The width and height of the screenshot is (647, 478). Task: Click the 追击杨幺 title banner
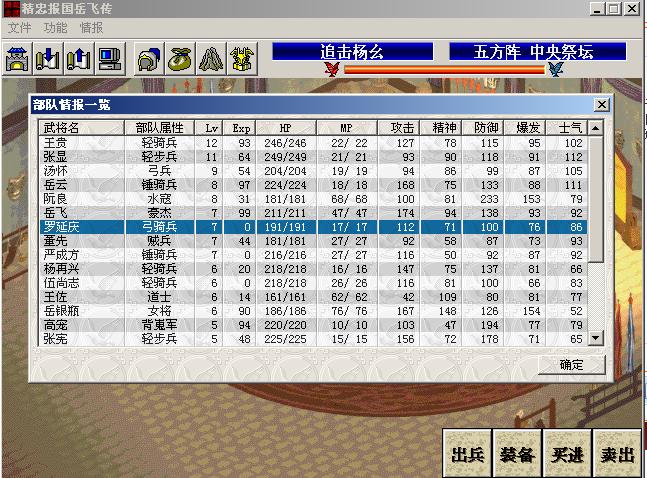point(352,52)
